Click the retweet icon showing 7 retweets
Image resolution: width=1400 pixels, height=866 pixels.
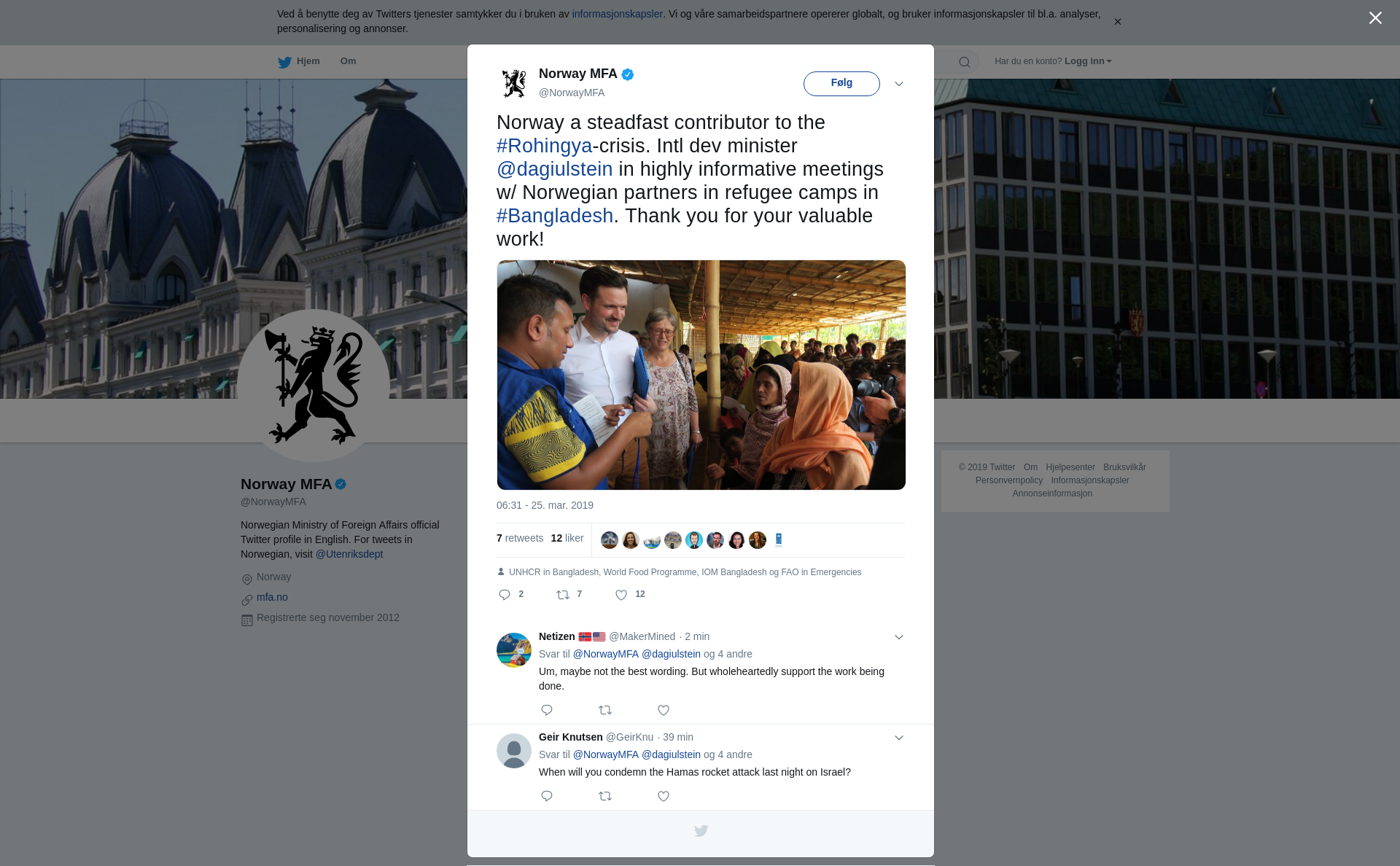pyautogui.click(x=563, y=595)
